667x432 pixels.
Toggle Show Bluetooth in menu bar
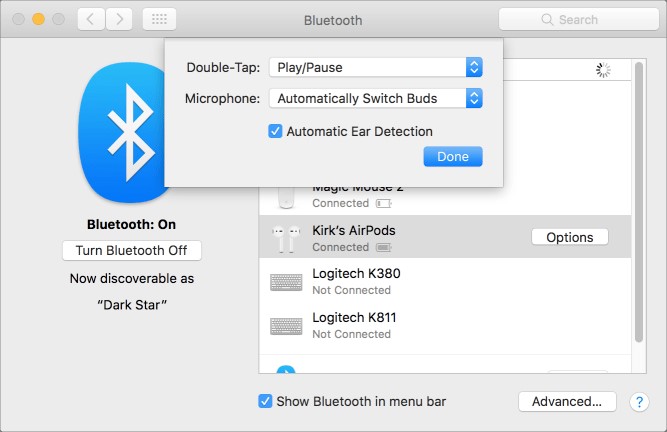pyautogui.click(x=265, y=401)
